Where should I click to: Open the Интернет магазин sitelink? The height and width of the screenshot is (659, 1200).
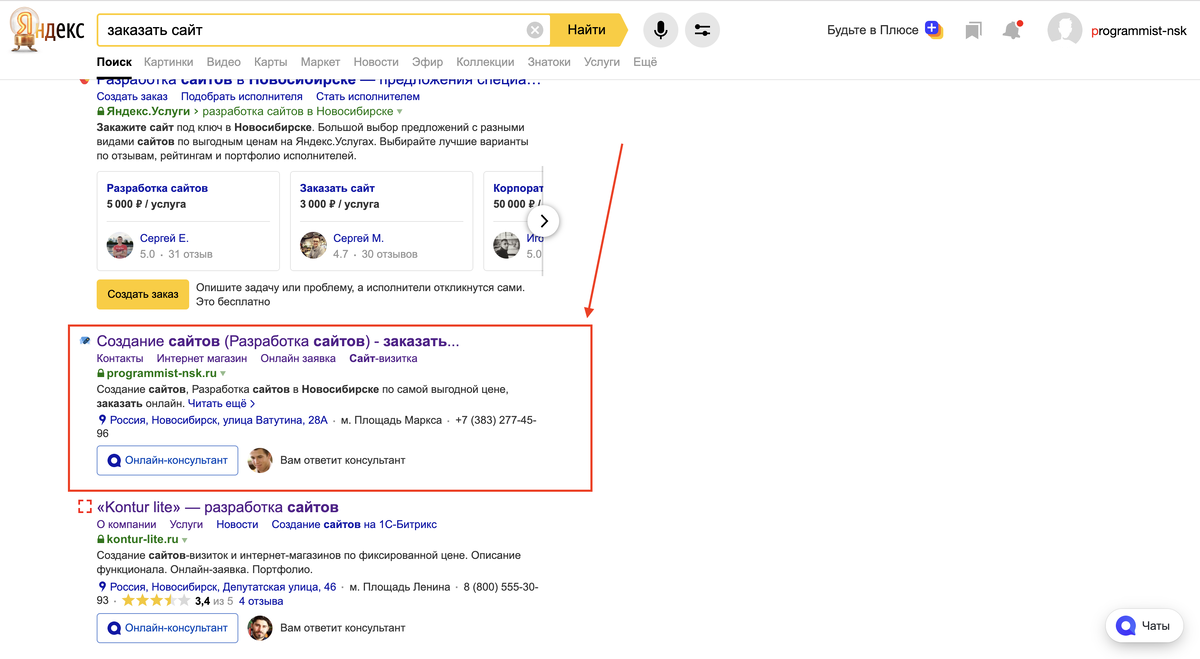(202, 358)
